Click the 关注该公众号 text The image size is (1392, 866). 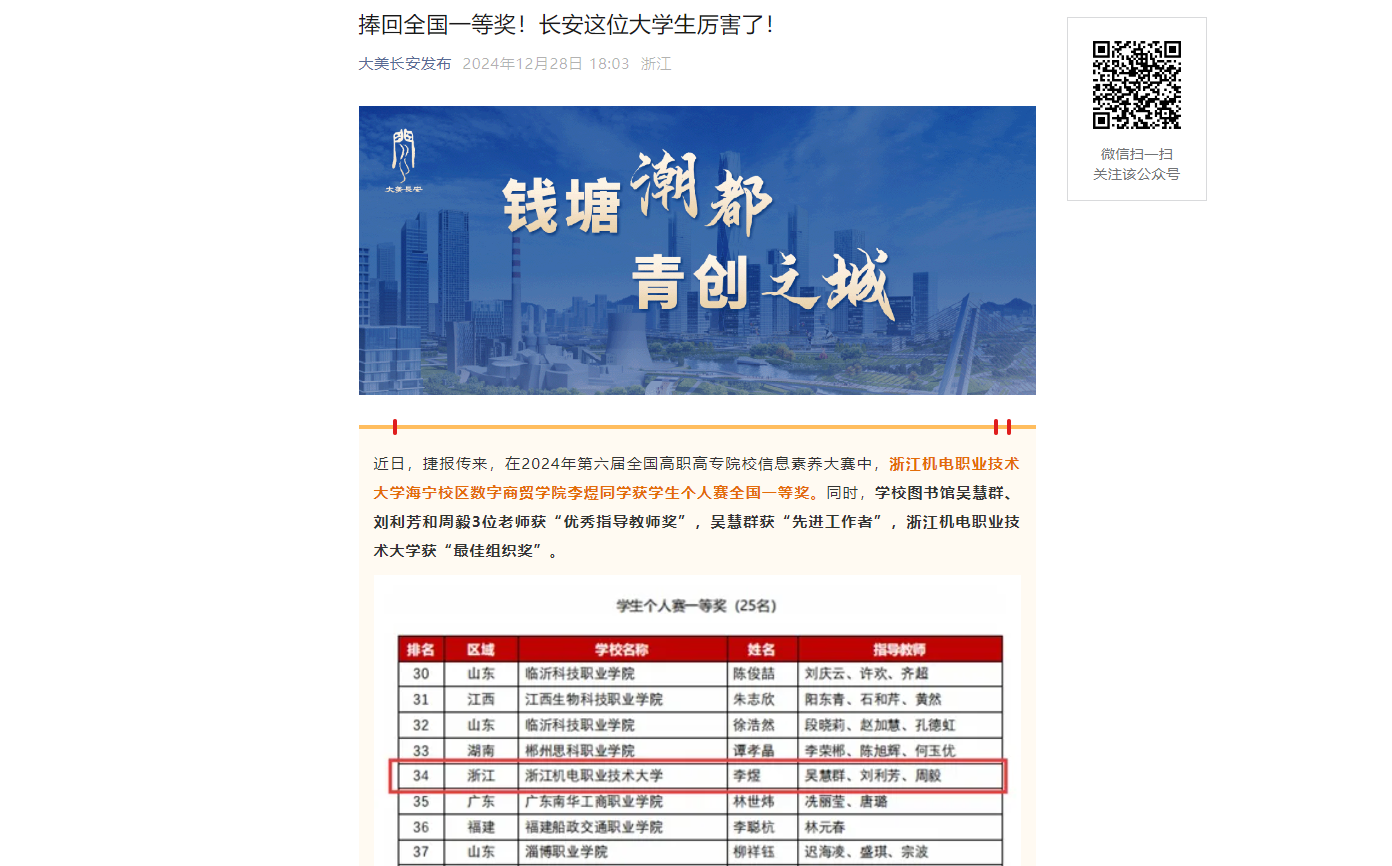tap(1136, 174)
